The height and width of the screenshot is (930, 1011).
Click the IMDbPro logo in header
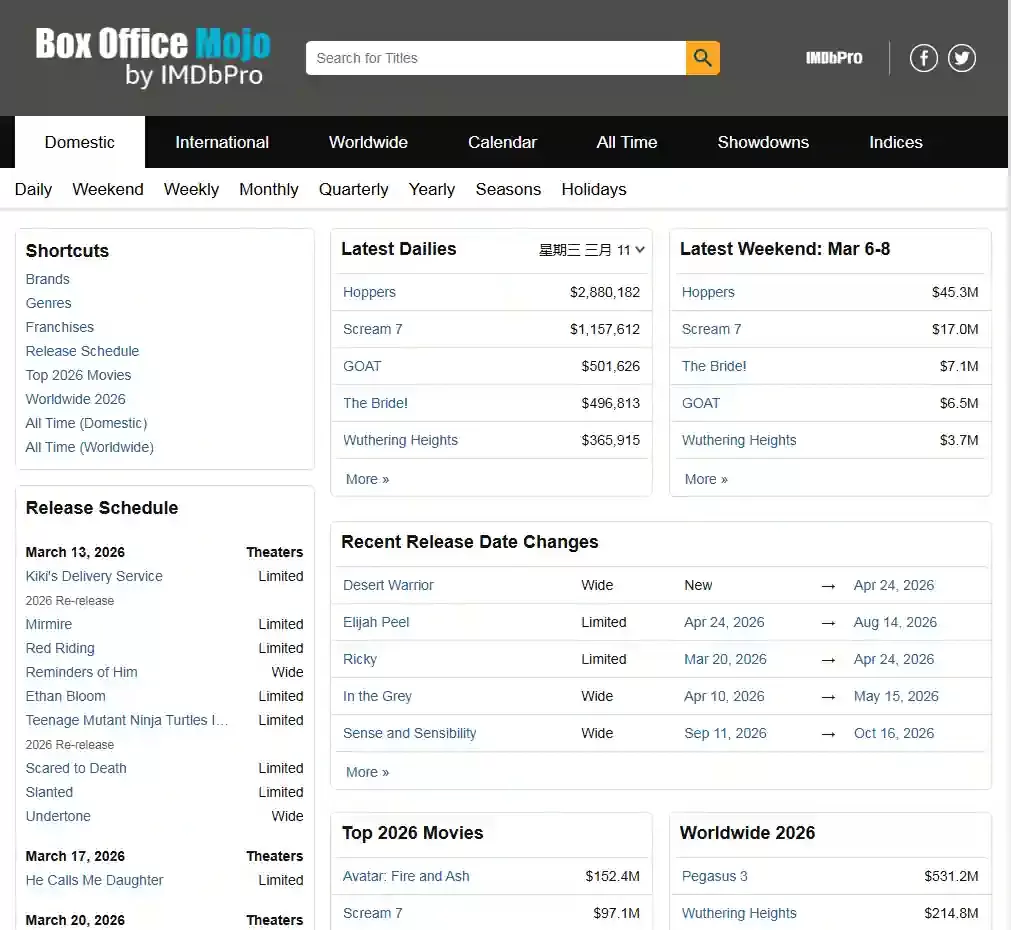coord(834,58)
